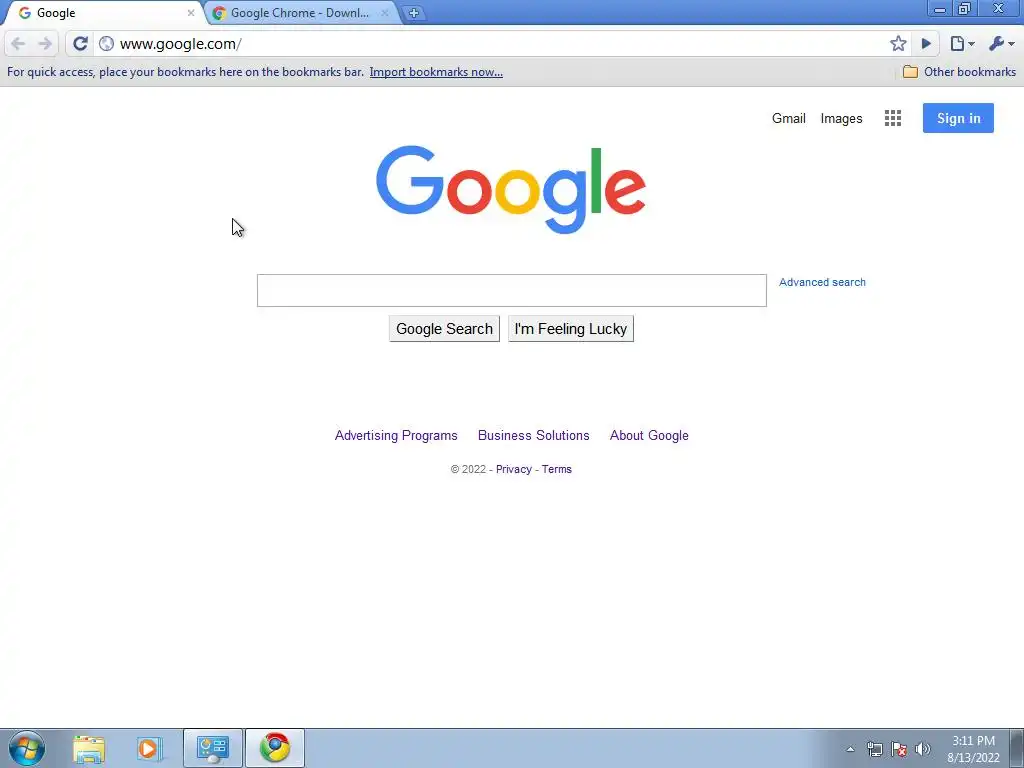Open the Control Panel taskbar item
Viewport: 1024px width, 768px height.
213,748
